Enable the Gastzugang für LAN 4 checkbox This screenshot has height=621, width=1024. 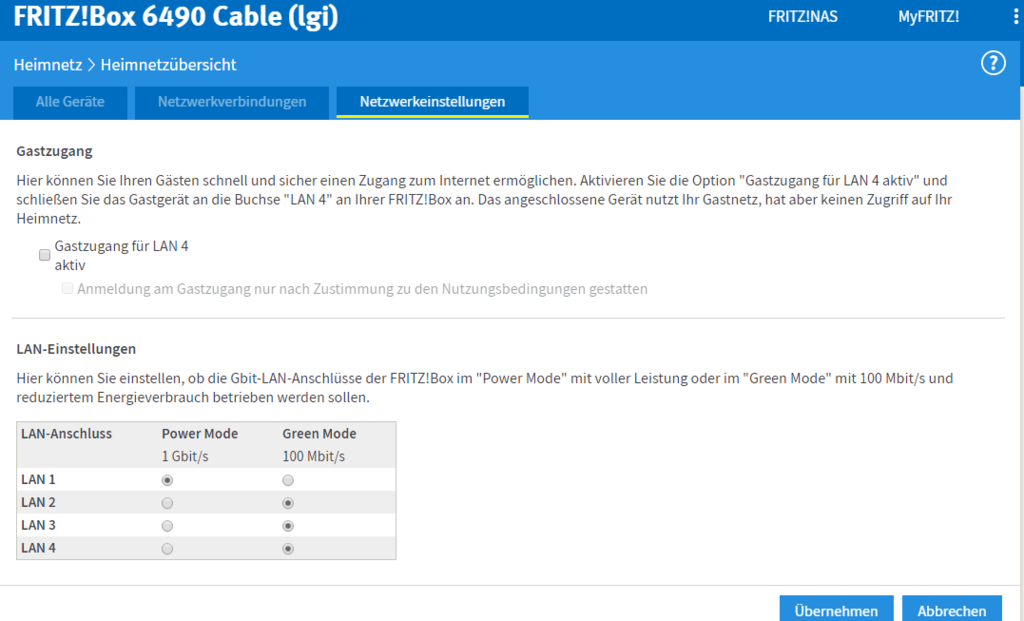[x=45, y=255]
